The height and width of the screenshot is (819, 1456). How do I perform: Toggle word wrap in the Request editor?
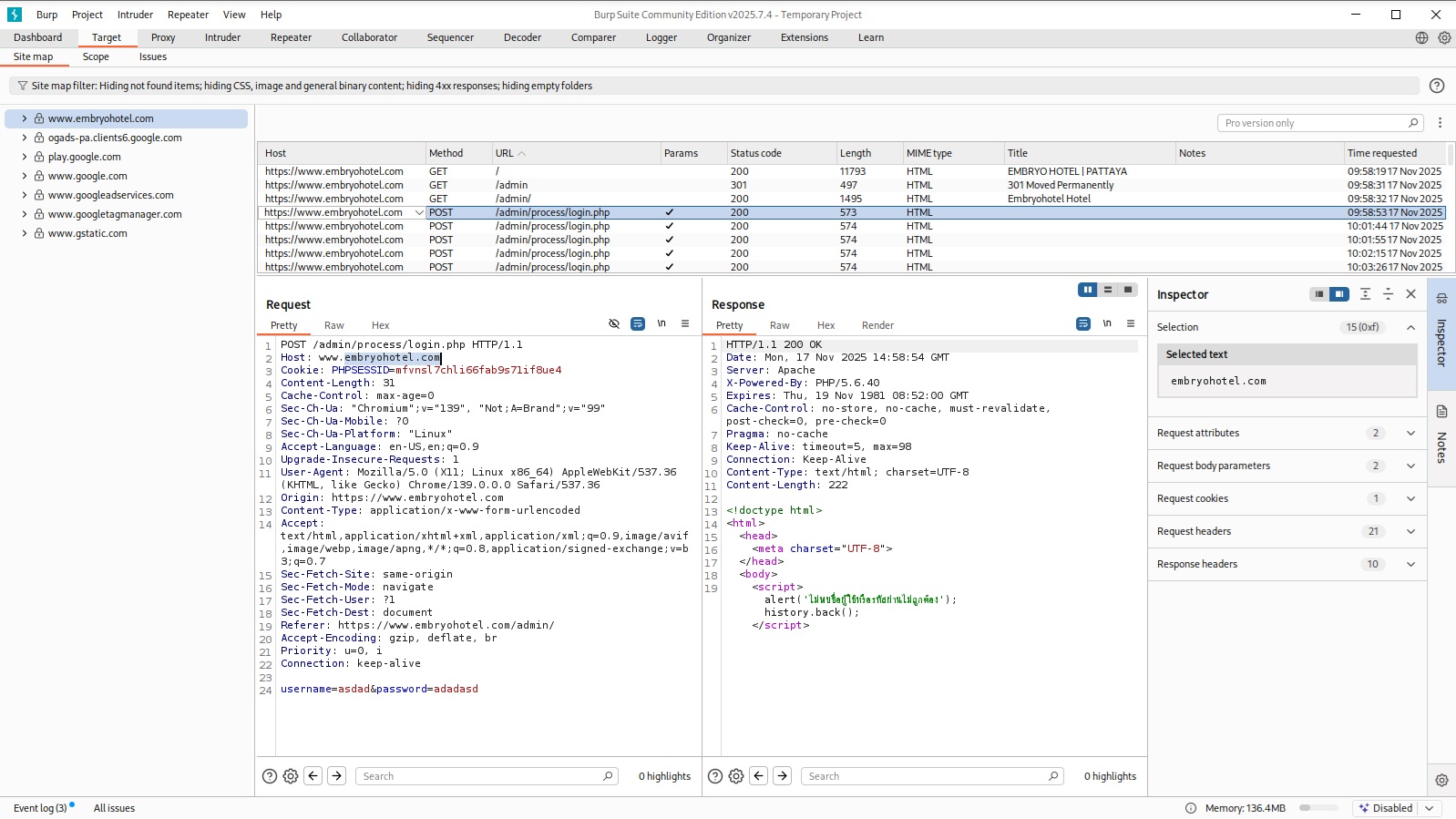tap(638, 323)
